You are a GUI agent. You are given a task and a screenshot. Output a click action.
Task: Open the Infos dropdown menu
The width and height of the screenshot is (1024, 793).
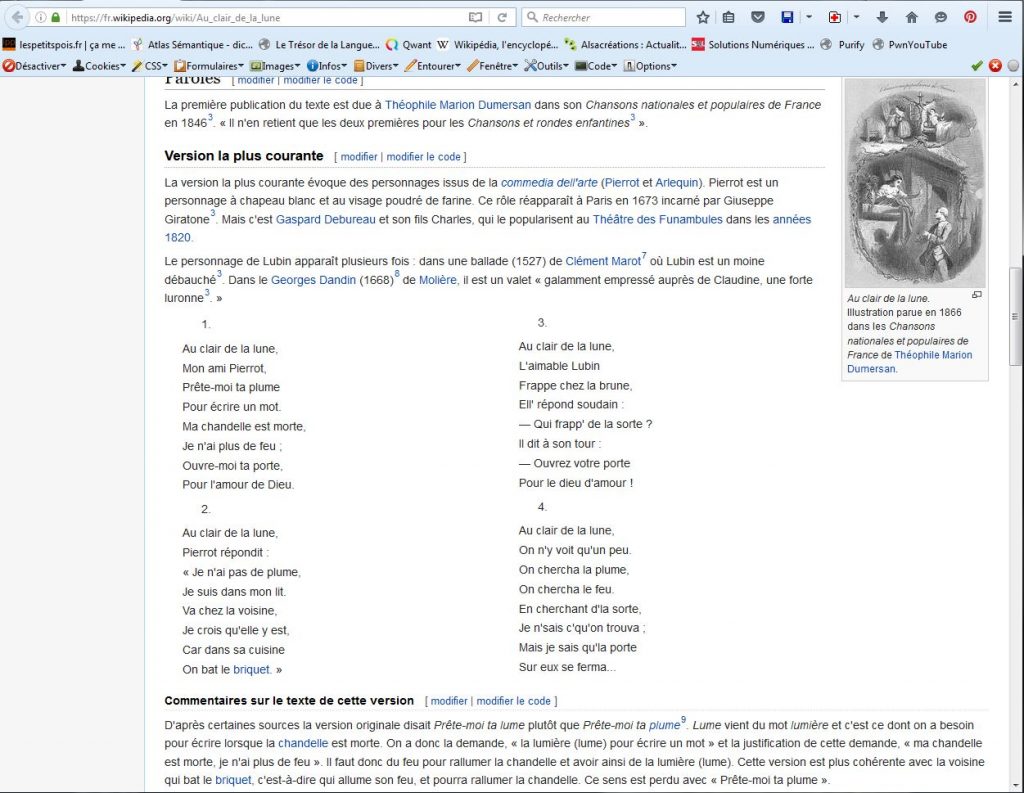point(327,66)
